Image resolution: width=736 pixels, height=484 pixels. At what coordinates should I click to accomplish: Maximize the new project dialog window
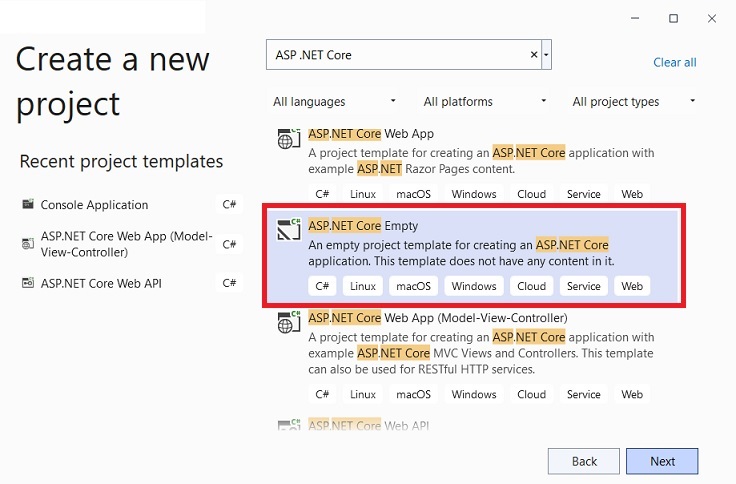(673, 18)
